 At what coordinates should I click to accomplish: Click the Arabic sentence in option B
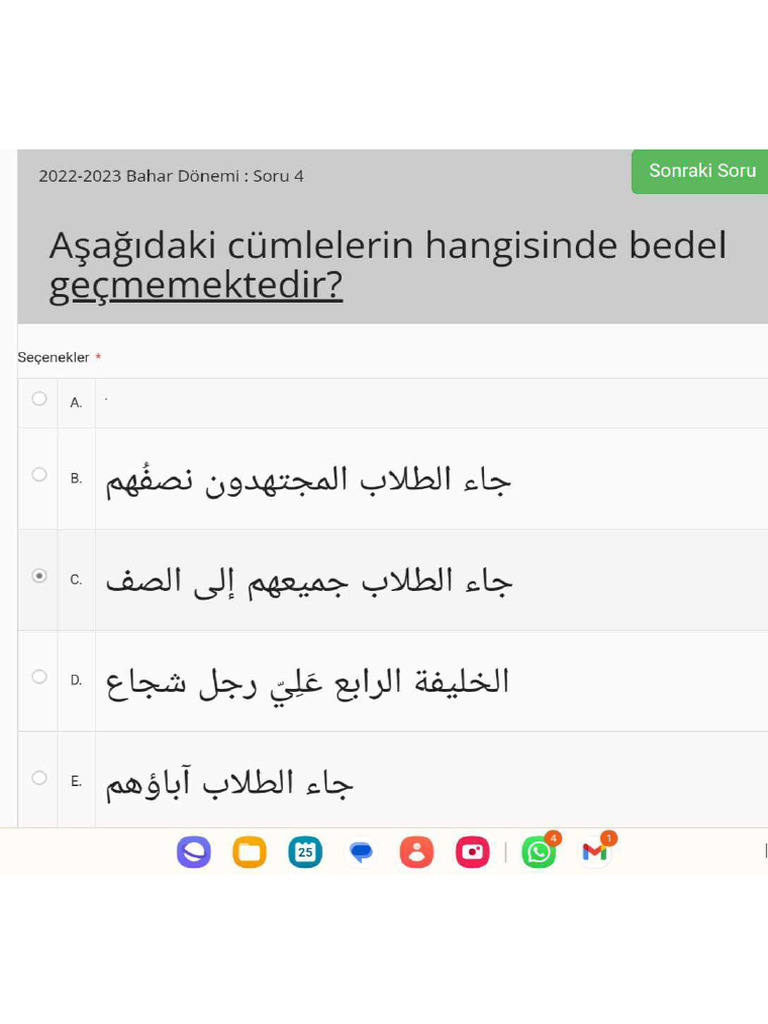pyautogui.click(x=308, y=481)
